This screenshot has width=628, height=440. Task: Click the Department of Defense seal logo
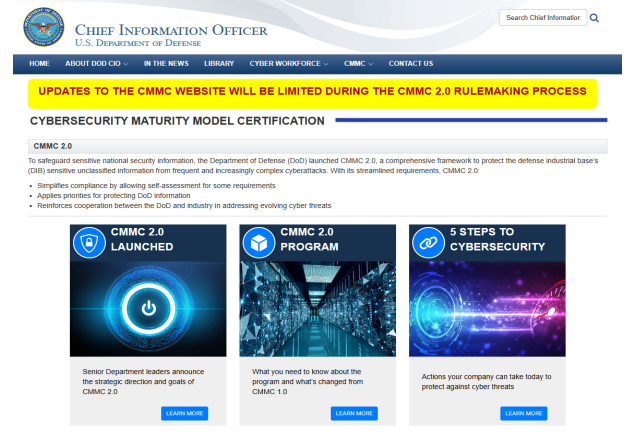tap(44, 27)
